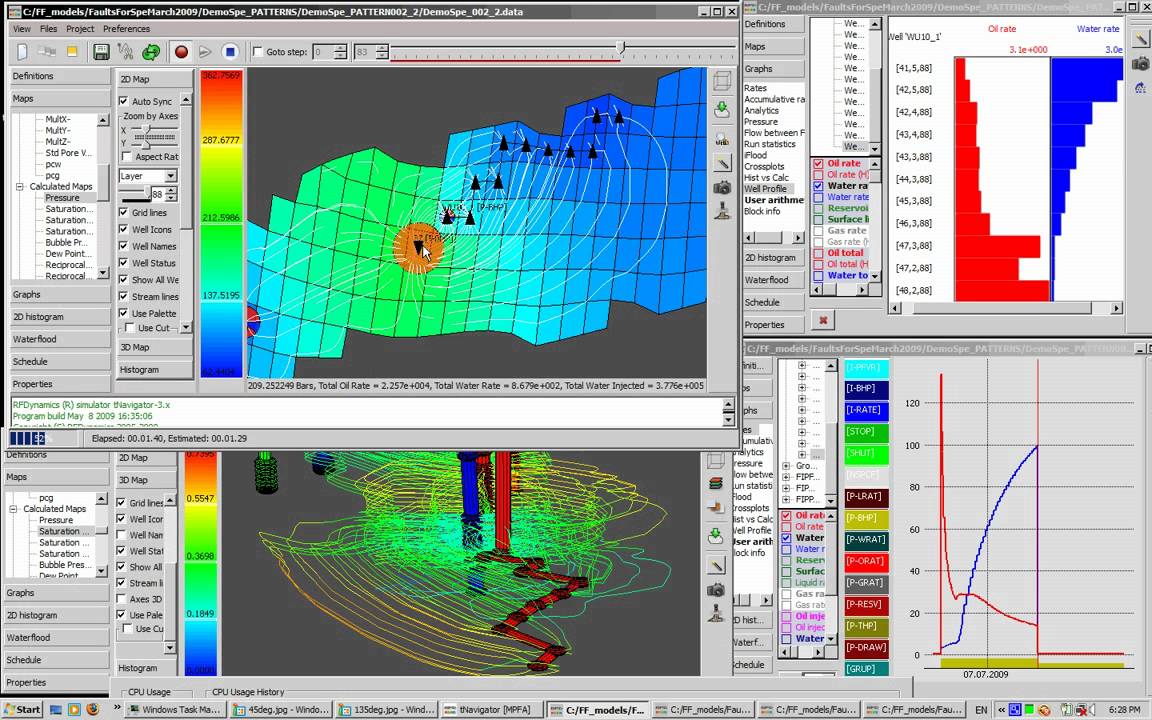Open the Preferences menu

126,29
